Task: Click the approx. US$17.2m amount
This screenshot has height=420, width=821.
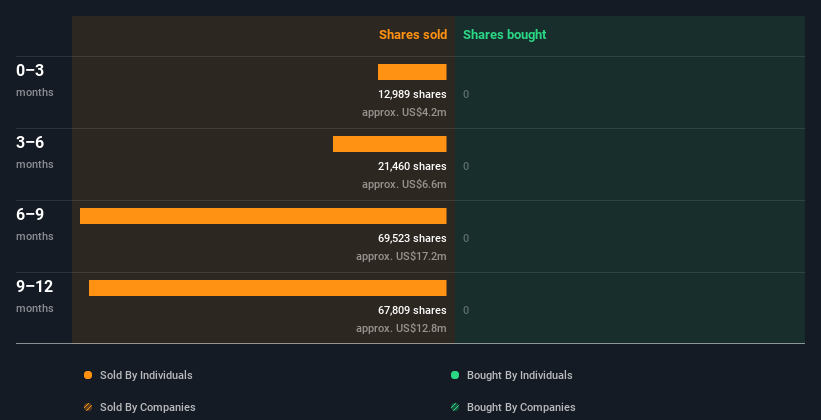Action: pos(401,257)
